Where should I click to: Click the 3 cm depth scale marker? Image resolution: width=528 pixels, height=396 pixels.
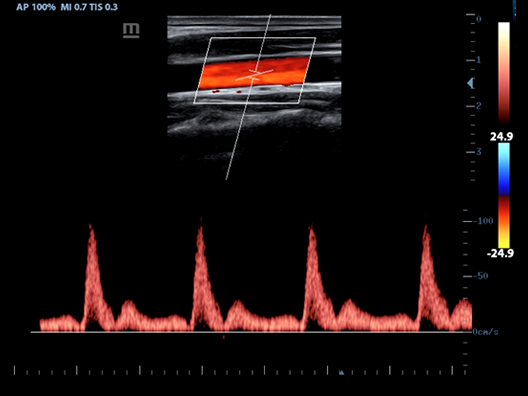(478, 152)
